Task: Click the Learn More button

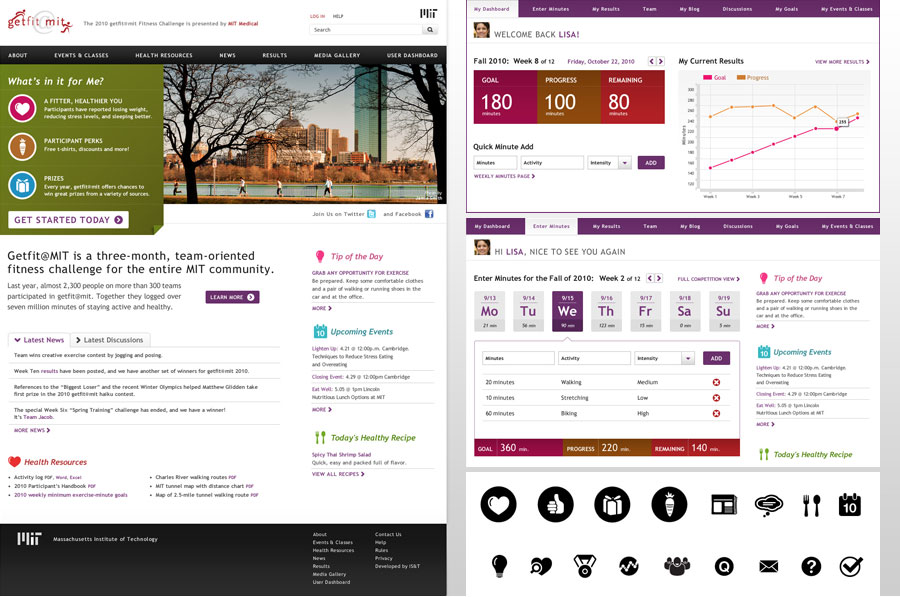Action: [232, 297]
